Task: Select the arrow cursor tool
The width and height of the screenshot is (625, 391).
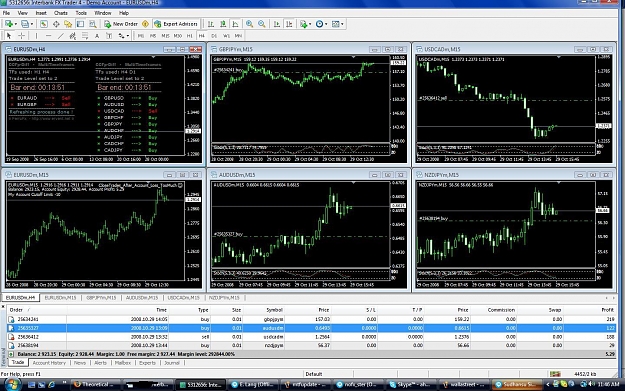Action: pyautogui.click(x=9, y=36)
